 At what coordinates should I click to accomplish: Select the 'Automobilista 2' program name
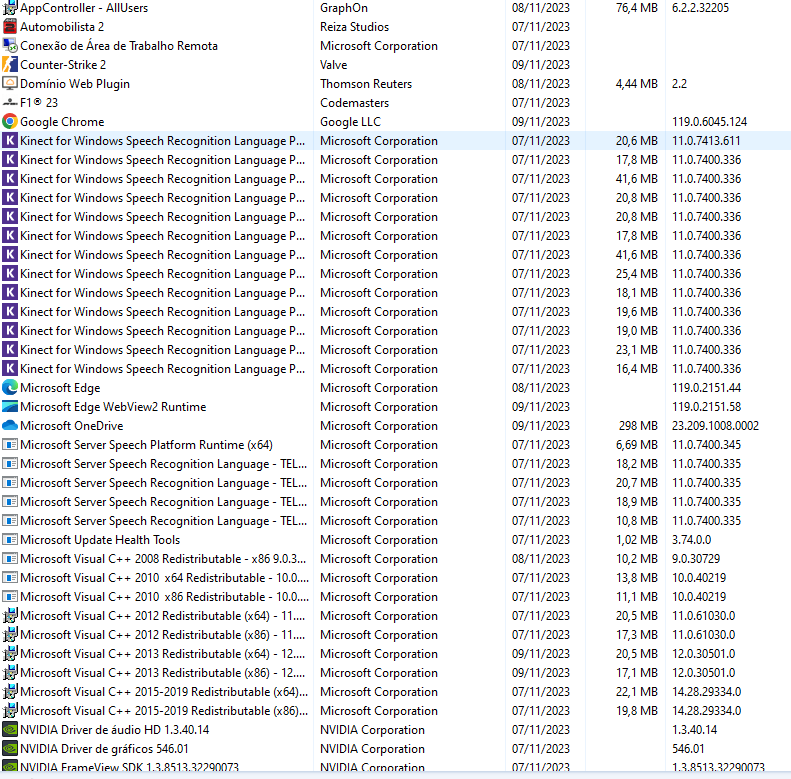62,26
